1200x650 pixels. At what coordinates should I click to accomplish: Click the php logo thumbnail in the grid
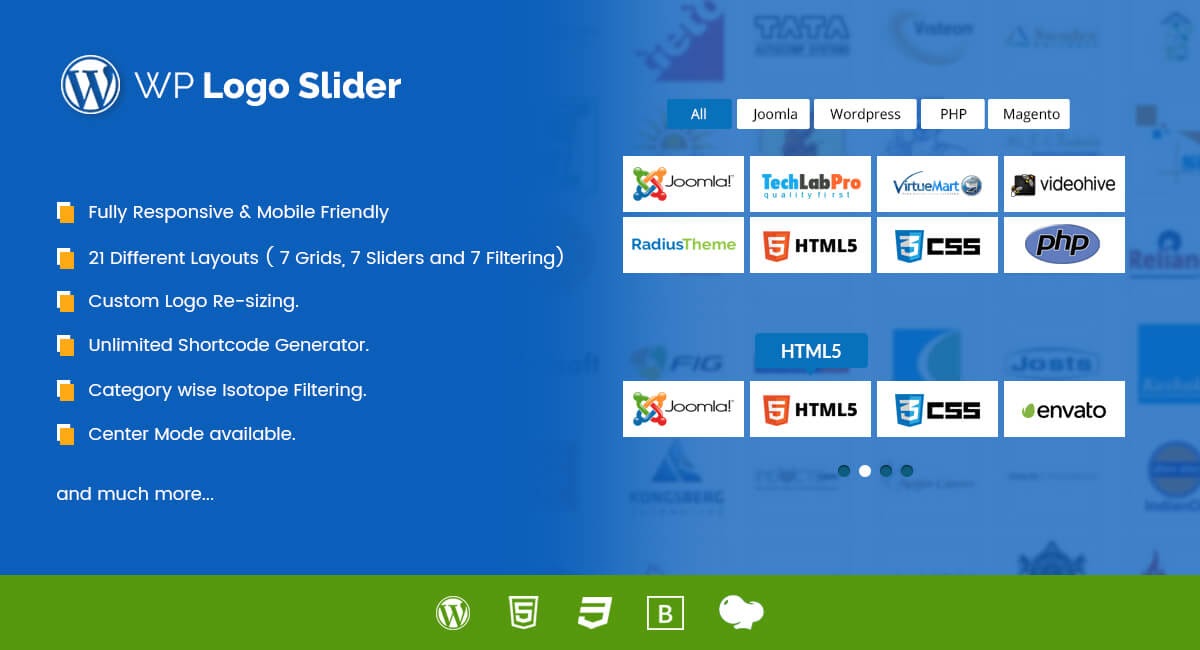point(1063,244)
